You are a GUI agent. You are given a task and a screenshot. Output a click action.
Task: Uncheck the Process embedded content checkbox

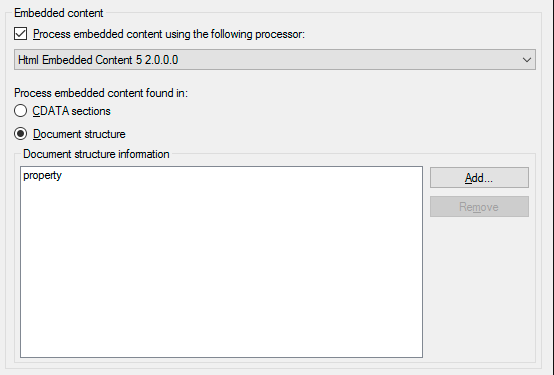[x=20, y=34]
